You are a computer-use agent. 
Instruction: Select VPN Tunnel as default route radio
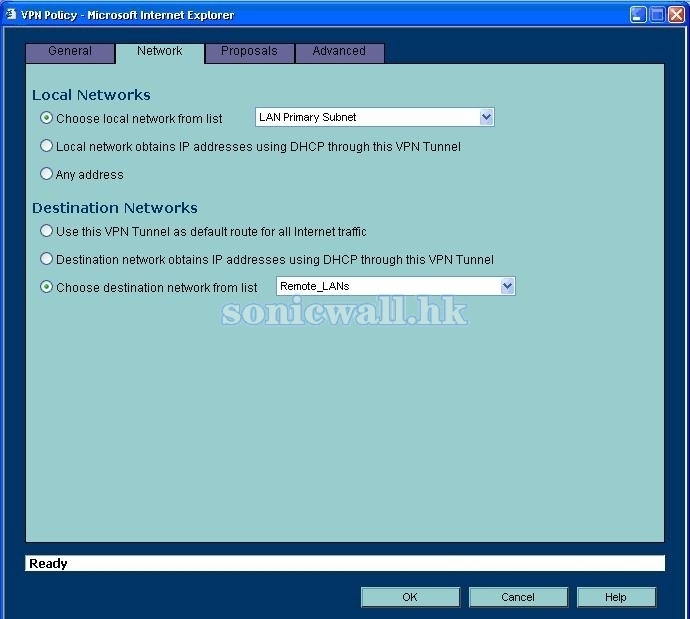(46, 231)
